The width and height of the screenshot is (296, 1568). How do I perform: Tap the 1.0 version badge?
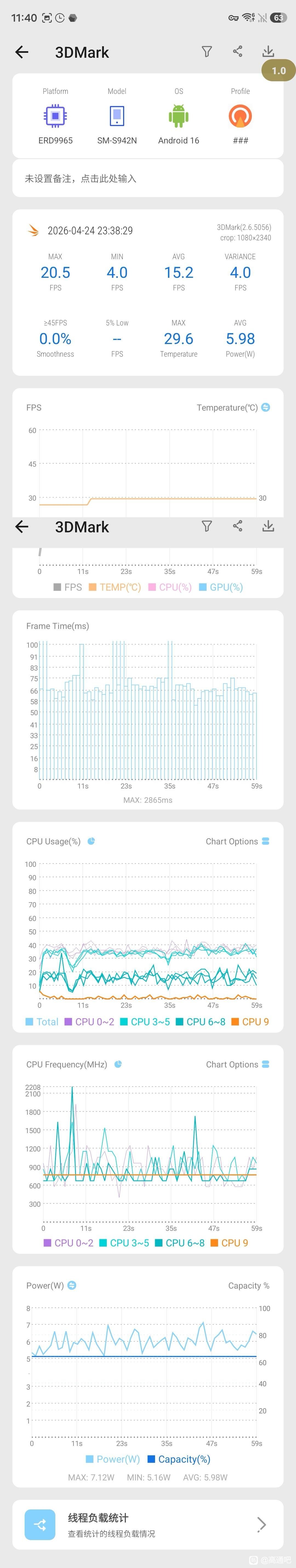278,71
